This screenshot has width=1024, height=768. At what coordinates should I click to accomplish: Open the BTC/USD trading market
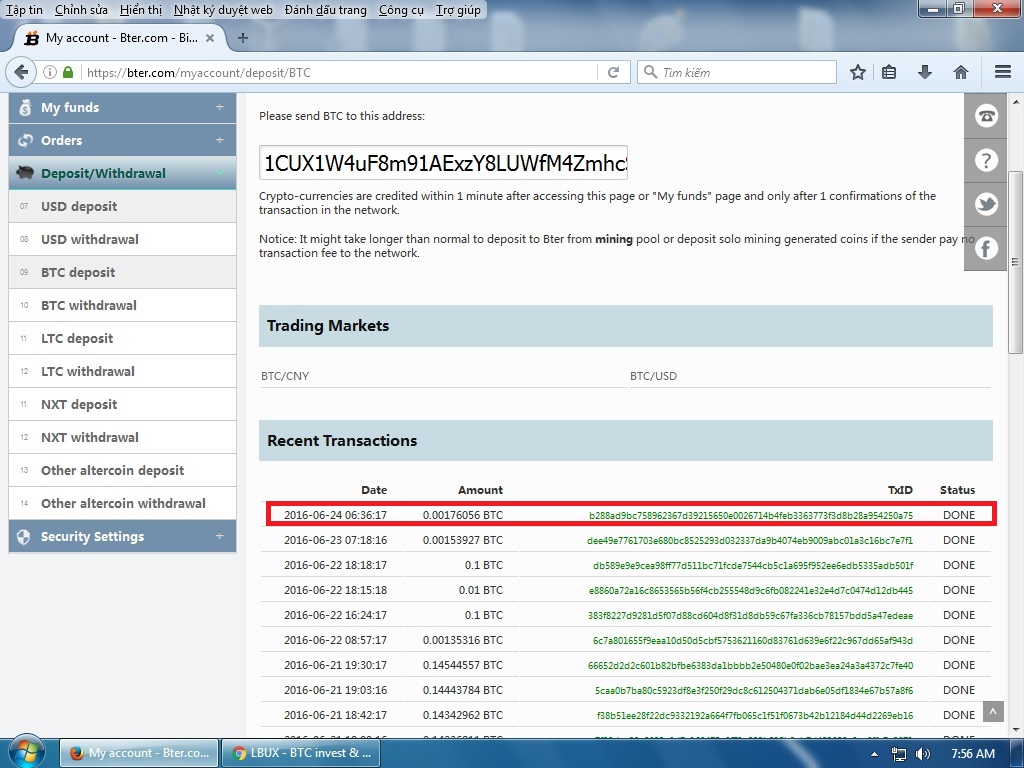coord(653,376)
